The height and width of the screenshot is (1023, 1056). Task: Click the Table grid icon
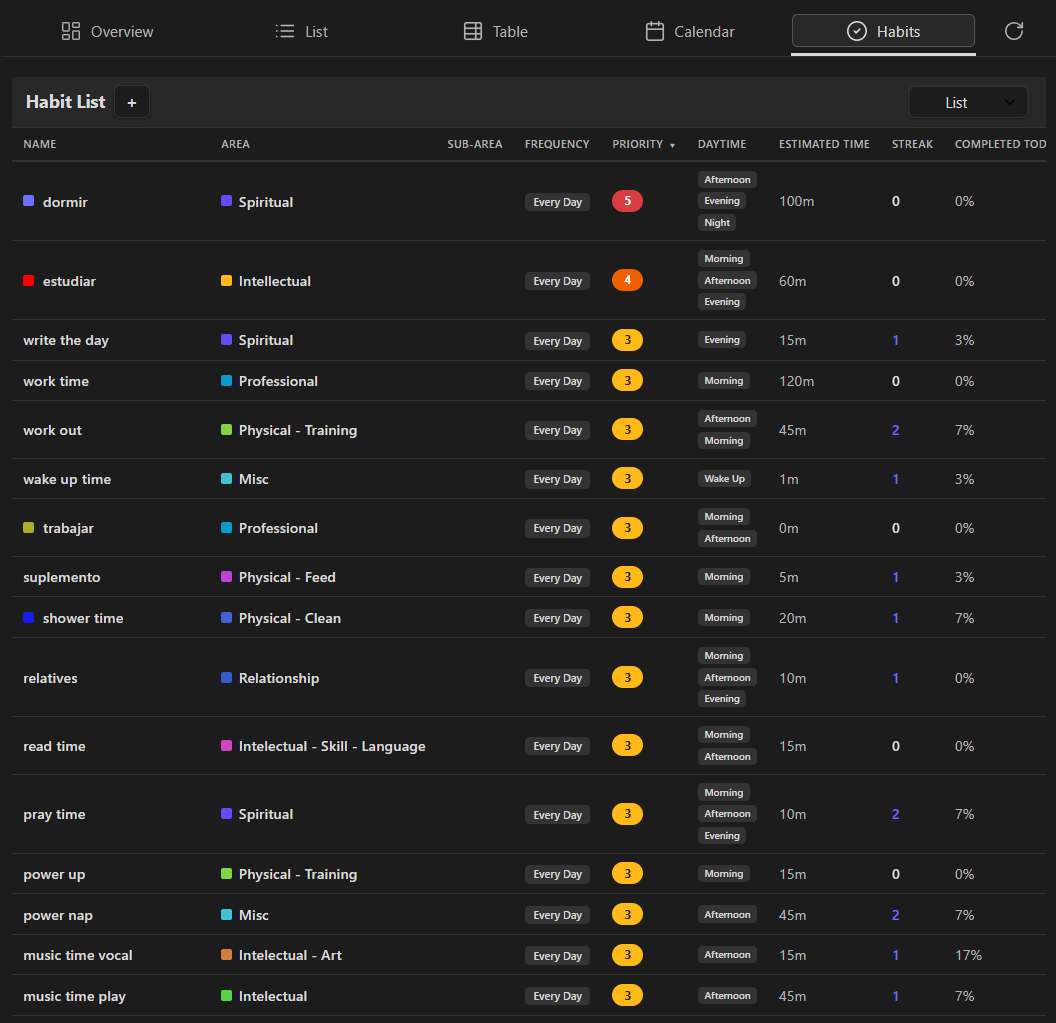tap(473, 31)
